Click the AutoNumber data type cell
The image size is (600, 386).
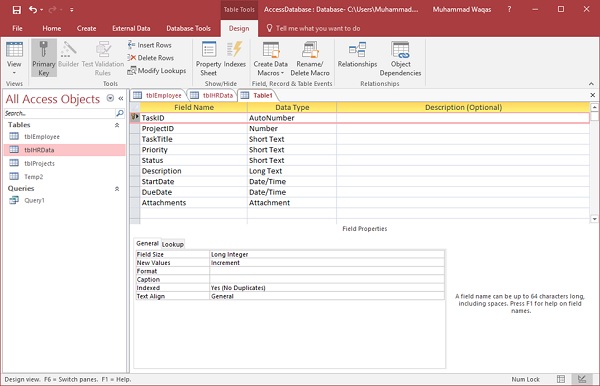pos(292,118)
